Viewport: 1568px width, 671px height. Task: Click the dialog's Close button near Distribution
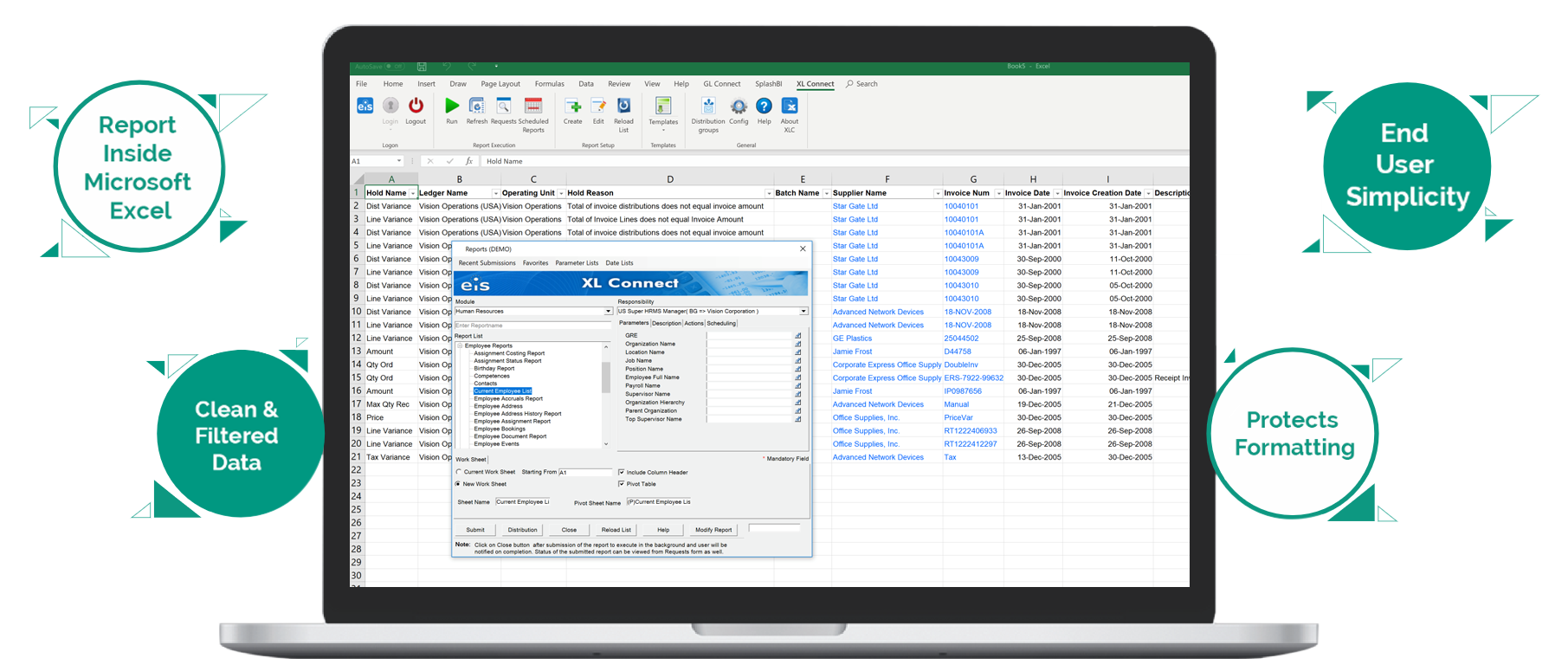569,530
